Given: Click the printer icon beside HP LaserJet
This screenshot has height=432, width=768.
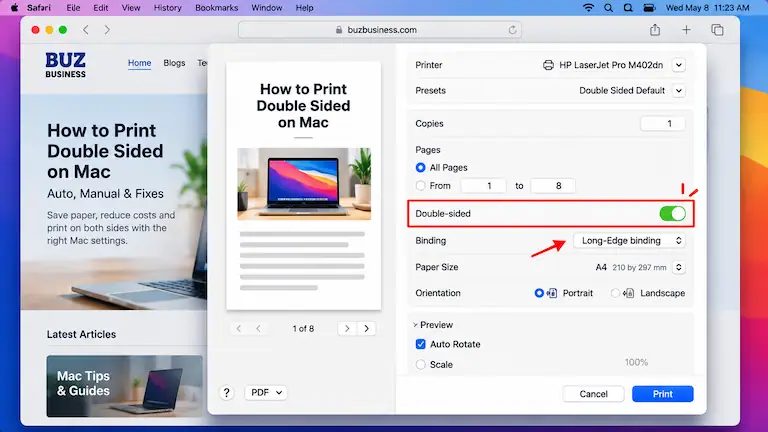Looking at the screenshot, I should pyautogui.click(x=548, y=65).
